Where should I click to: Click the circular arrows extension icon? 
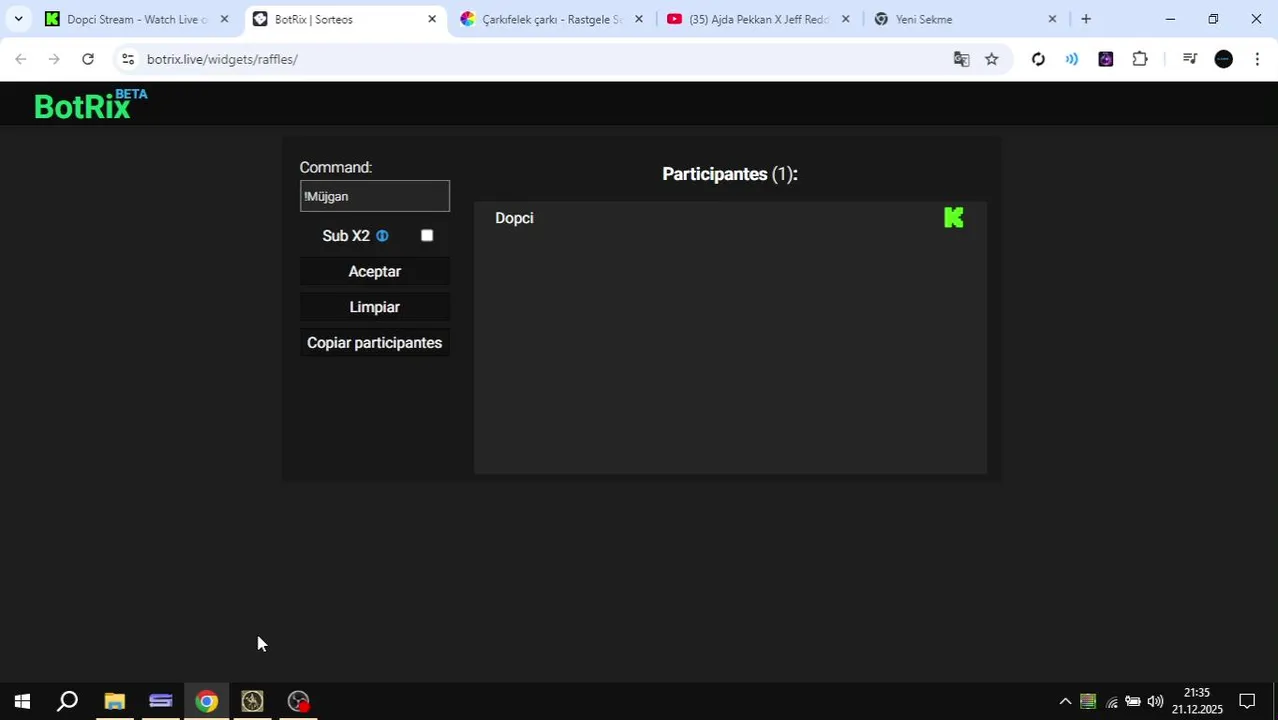[x=1038, y=59]
